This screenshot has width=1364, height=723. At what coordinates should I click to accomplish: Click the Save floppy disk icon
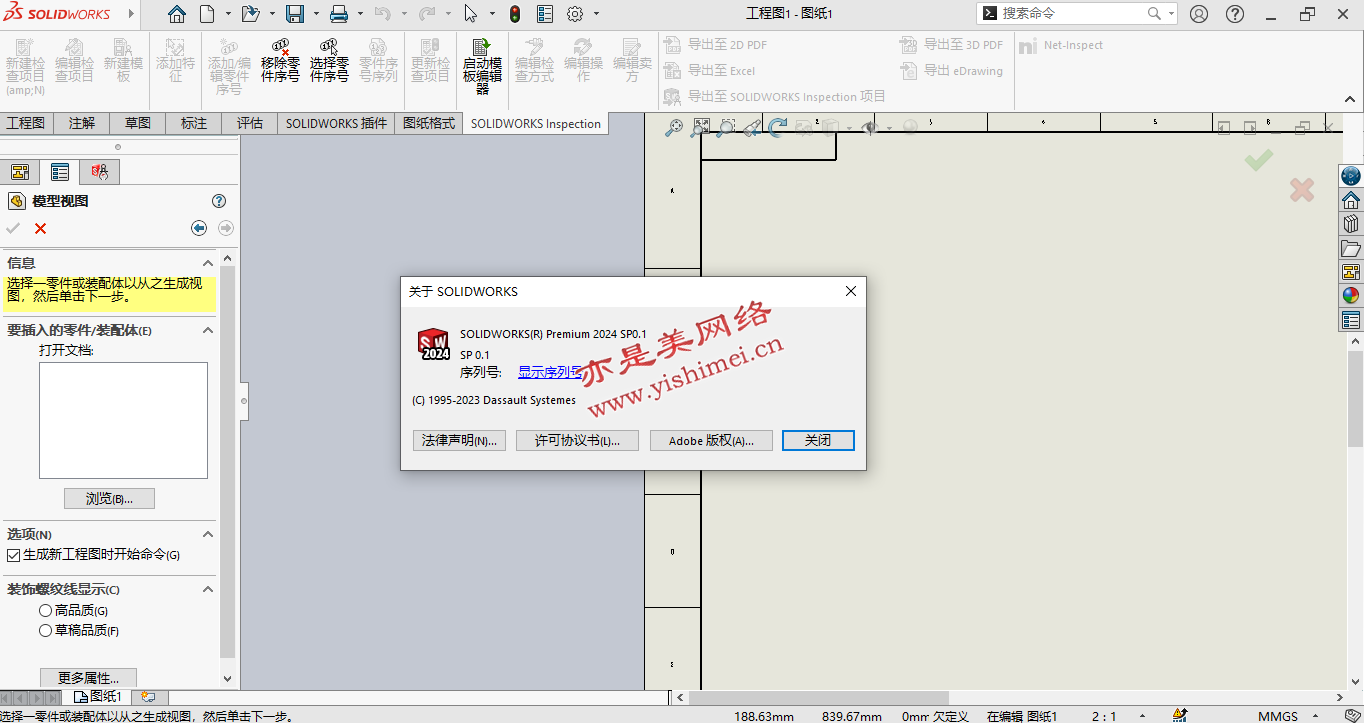(295, 14)
